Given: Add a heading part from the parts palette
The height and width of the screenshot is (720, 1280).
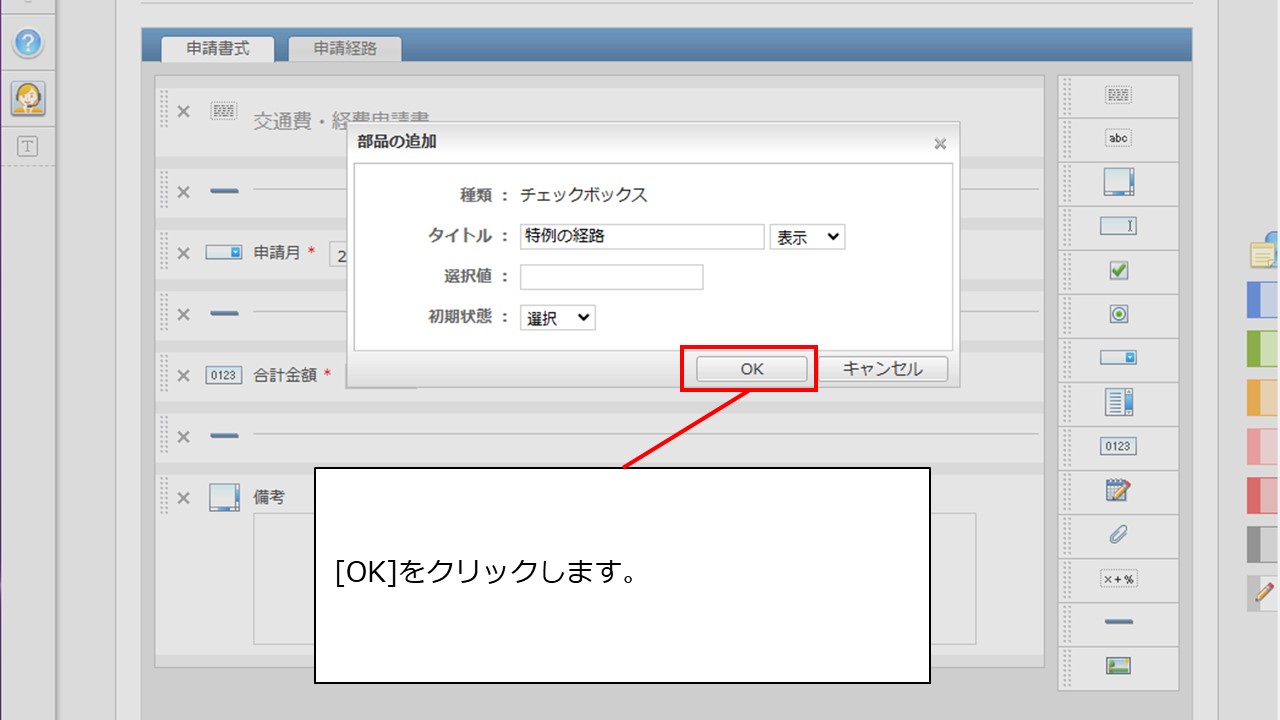Looking at the screenshot, I should pos(1118,95).
